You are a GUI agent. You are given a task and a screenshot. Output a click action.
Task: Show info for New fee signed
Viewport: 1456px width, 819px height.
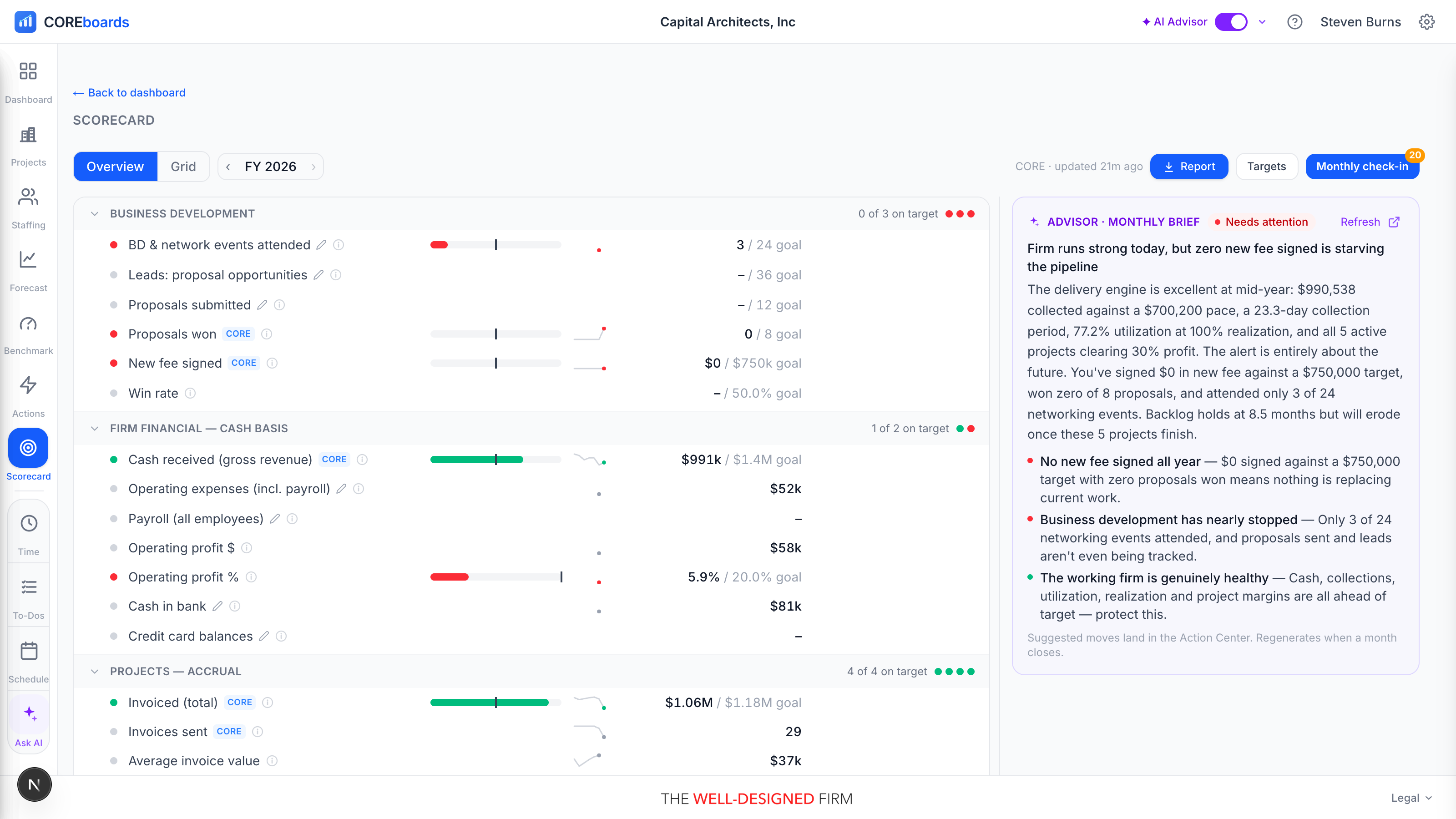[272, 363]
